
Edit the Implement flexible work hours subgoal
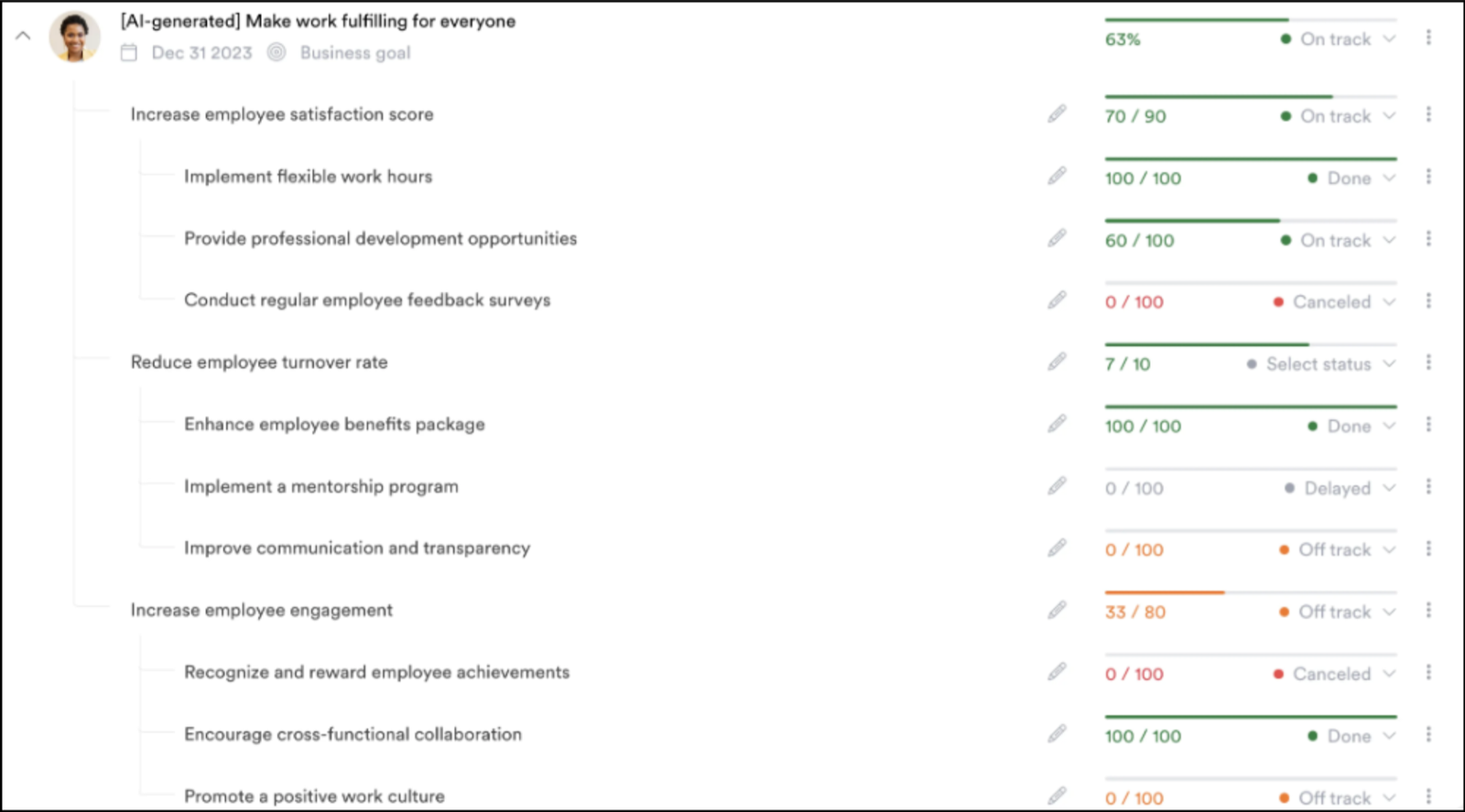tap(1058, 175)
